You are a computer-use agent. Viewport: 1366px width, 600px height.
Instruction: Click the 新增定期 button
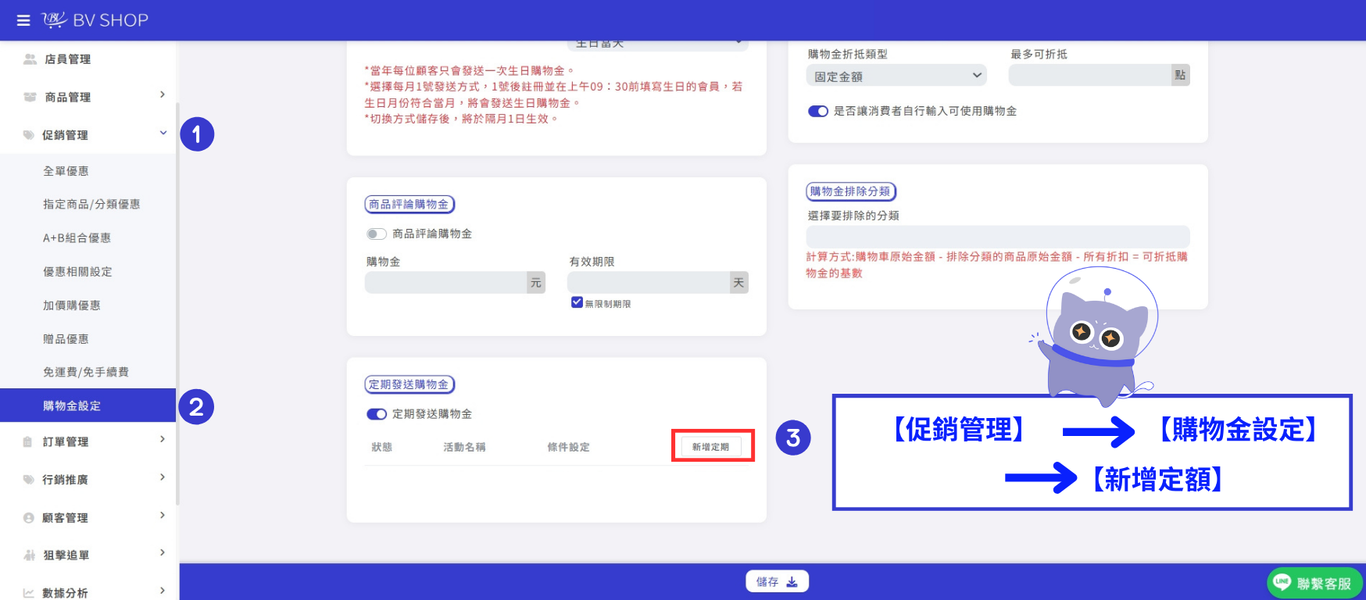[x=711, y=447]
